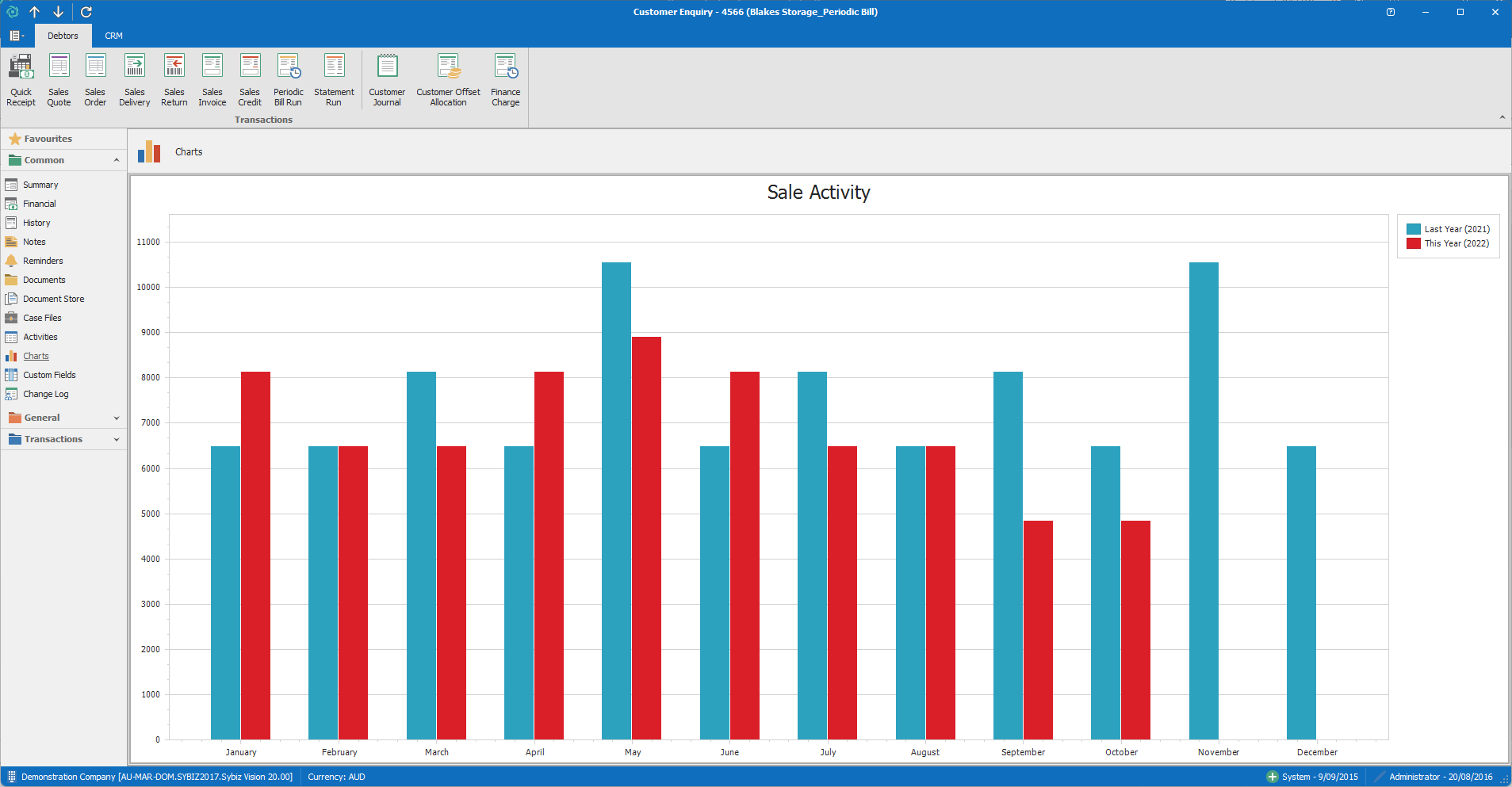The height and width of the screenshot is (787, 1512).
Task: Open Periodic Bill Run
Action: pos(288,79)
